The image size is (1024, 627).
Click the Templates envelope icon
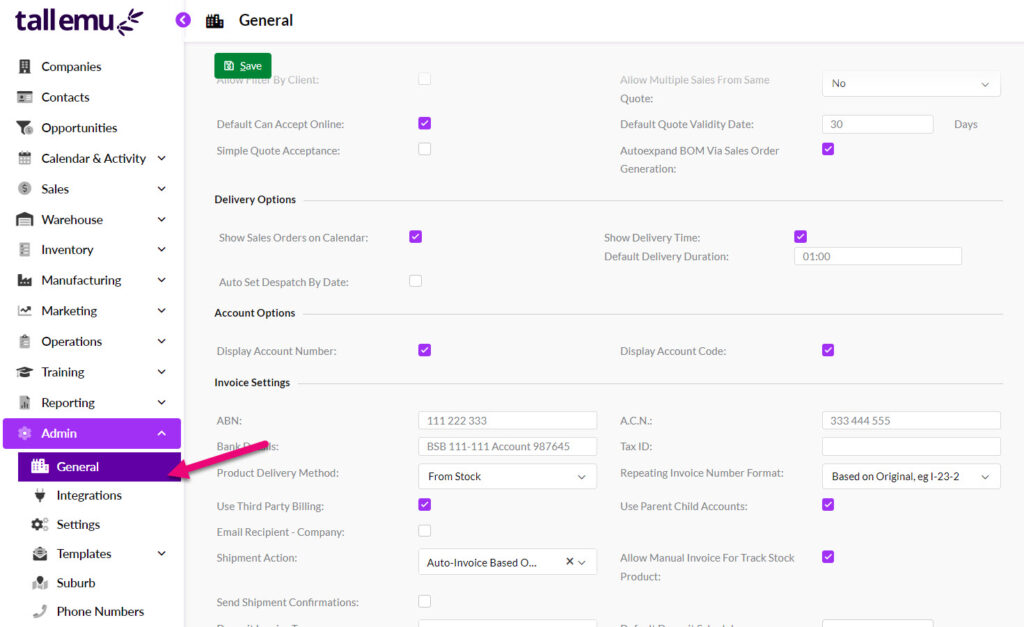(x=40, y=554)
